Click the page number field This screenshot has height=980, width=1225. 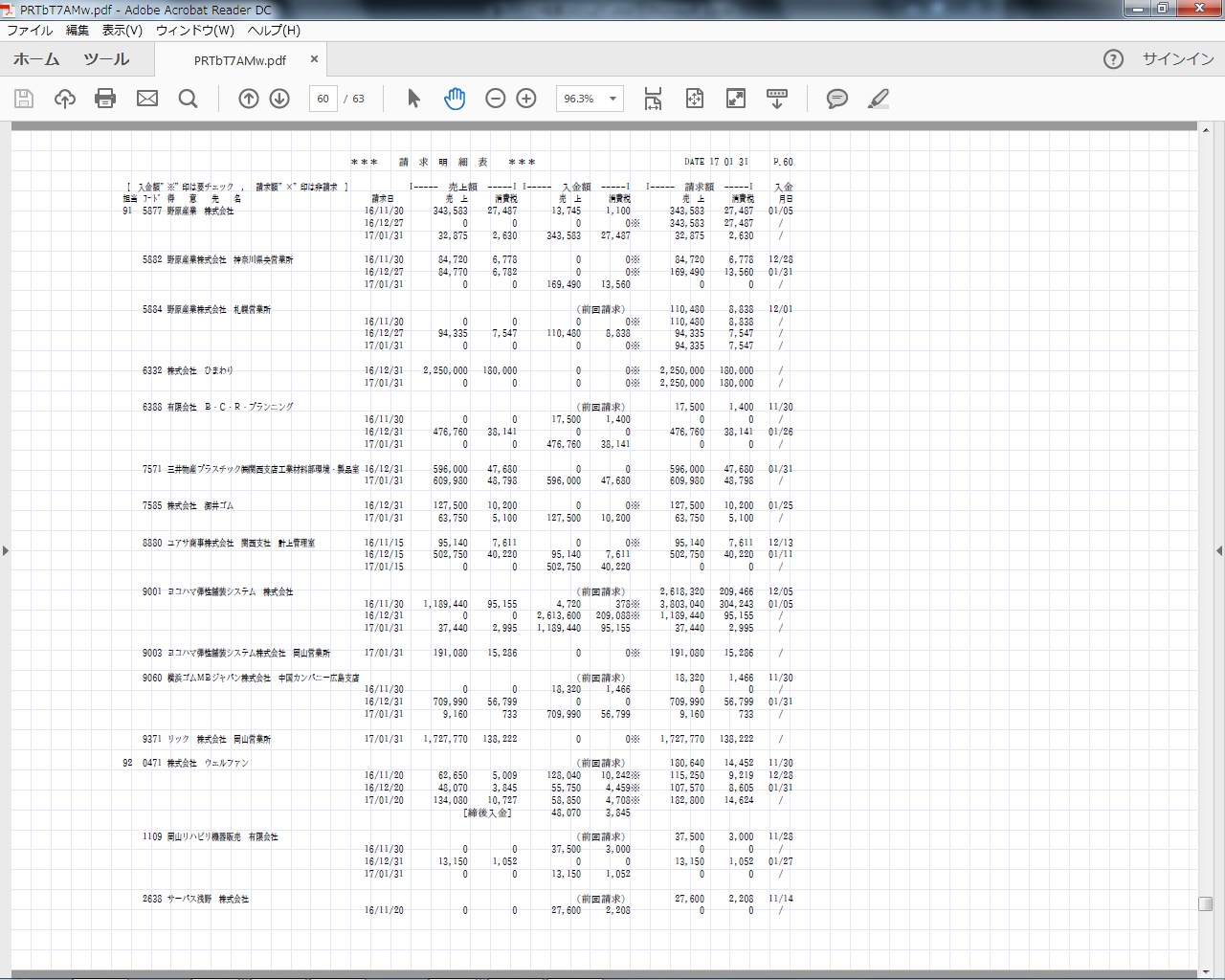click(x=323, y=99)
